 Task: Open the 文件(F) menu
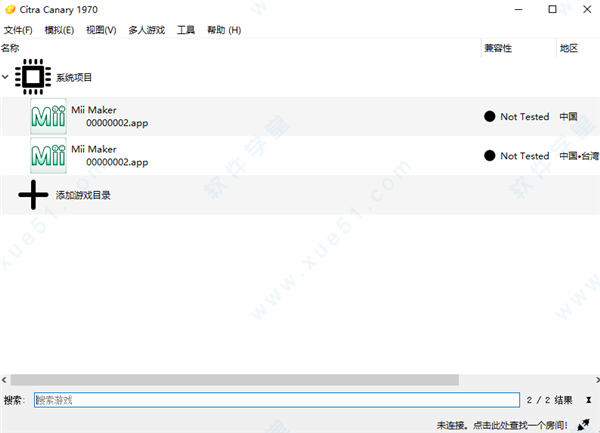point(18,30)
